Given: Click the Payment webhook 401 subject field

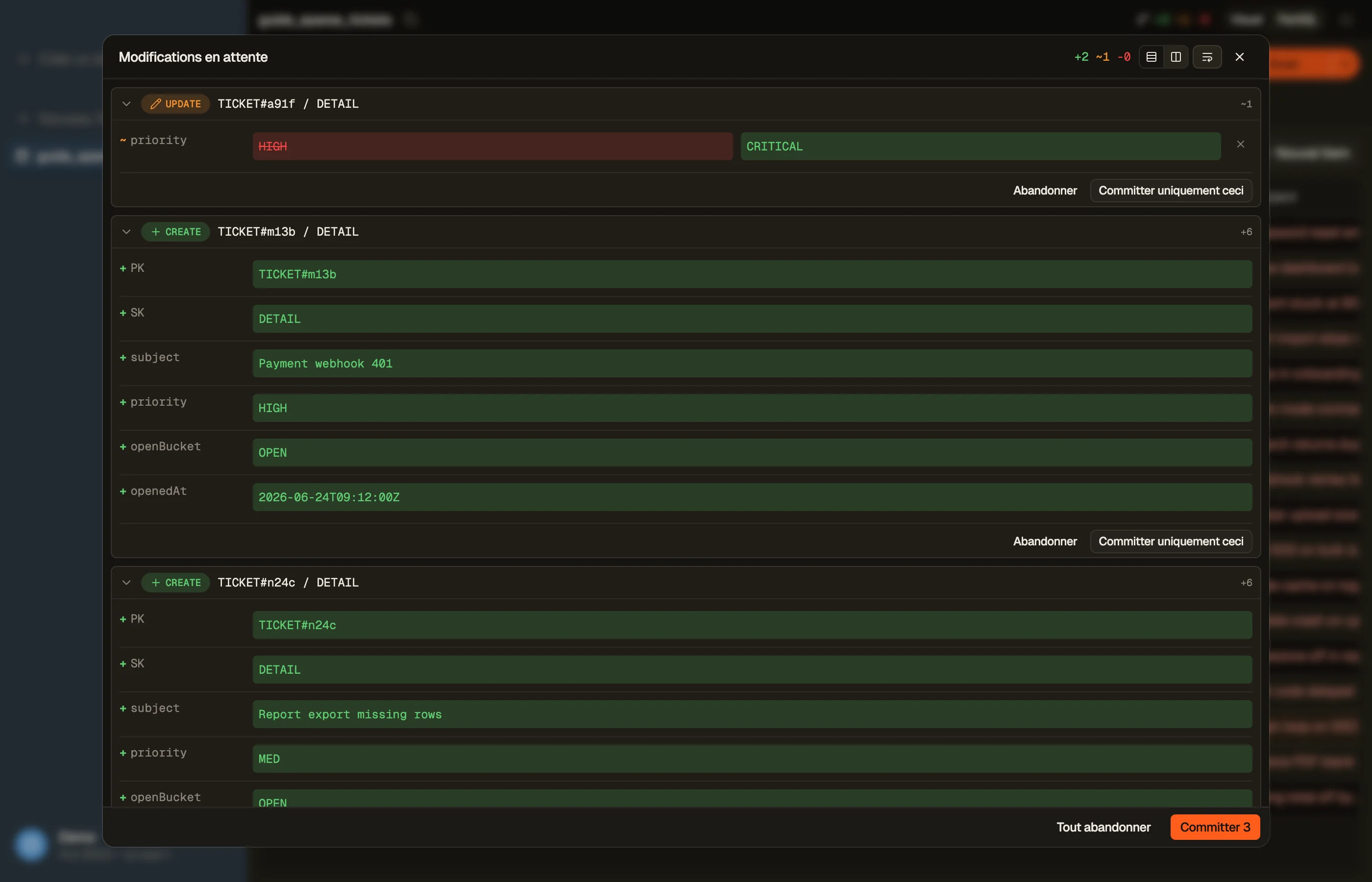Looking at the screenshot, I should tap(752, 364).
